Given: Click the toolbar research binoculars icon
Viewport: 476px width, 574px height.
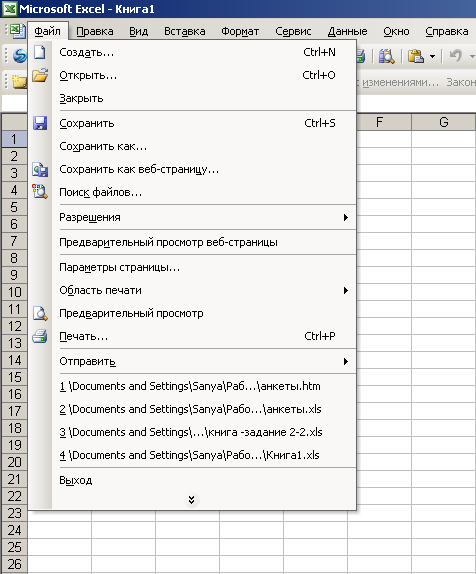Looking at the screenshot, I should [x=386, y=56].
